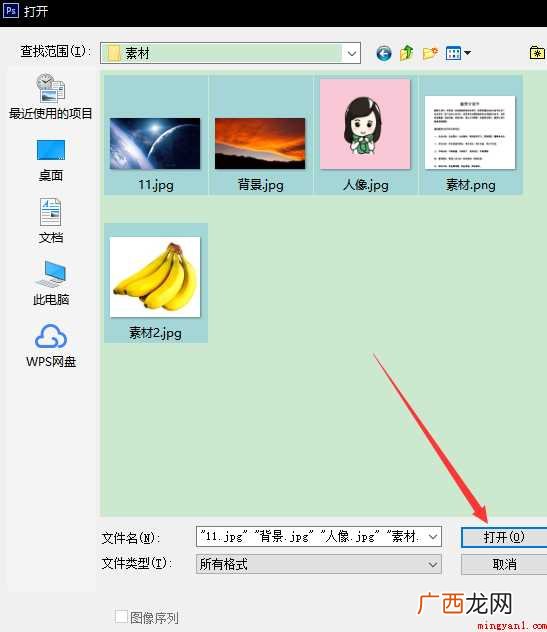Select the 素材.png document thumbnail
Screen dimensions: 547x632
click(x=470, y=133)
